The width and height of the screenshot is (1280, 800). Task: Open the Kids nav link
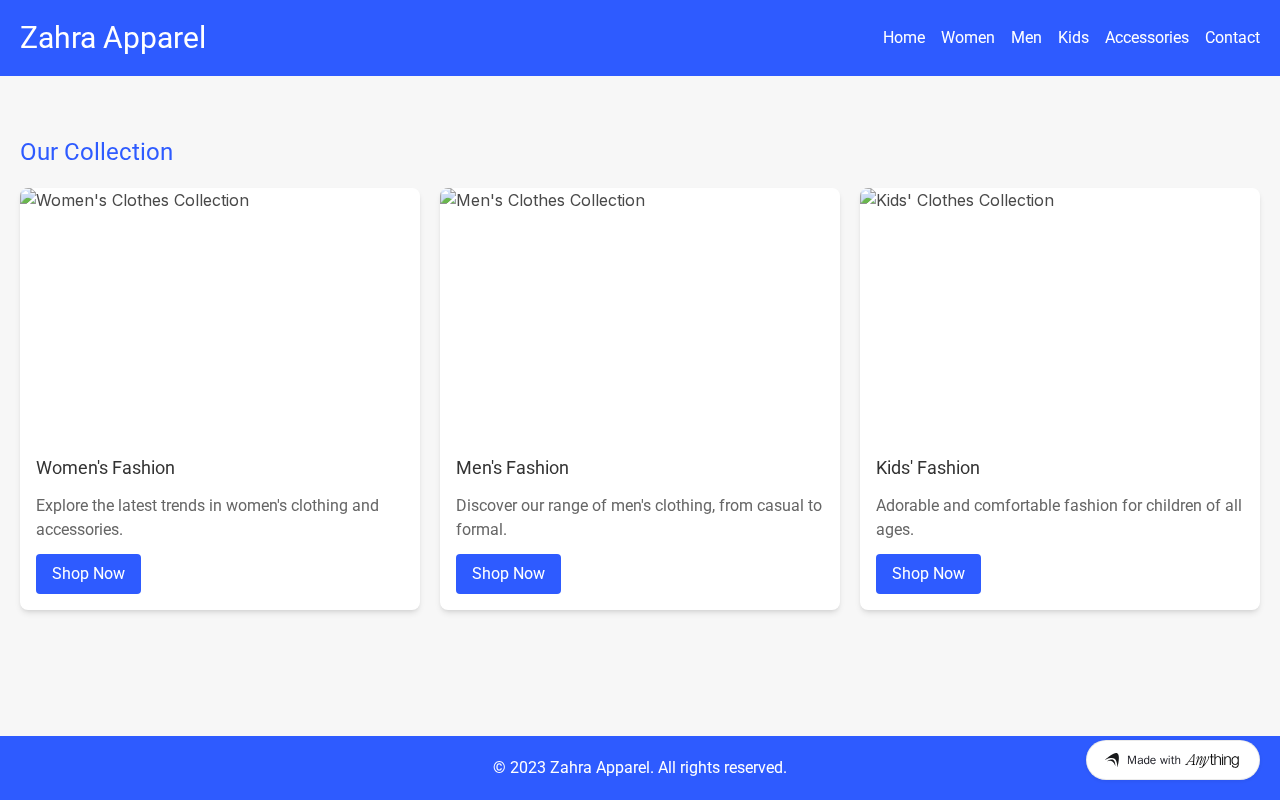[1073, 38]
